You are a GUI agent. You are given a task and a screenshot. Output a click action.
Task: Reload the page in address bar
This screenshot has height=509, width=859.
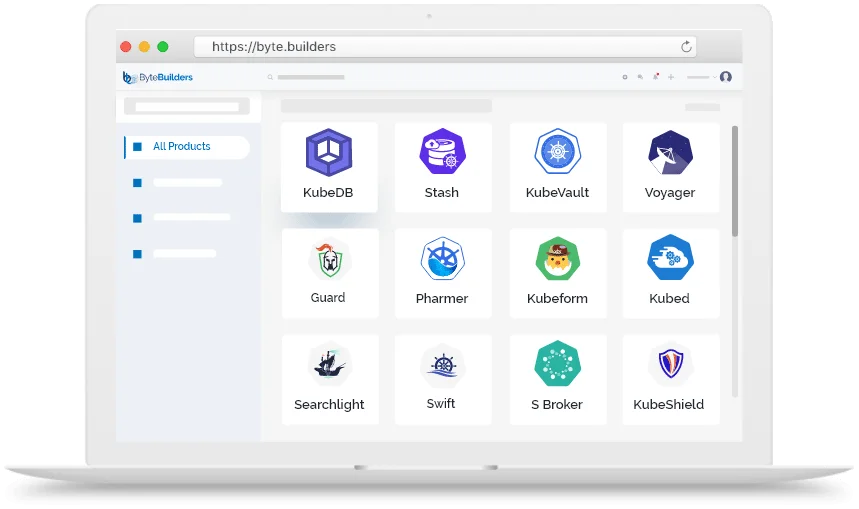[686, 47]
